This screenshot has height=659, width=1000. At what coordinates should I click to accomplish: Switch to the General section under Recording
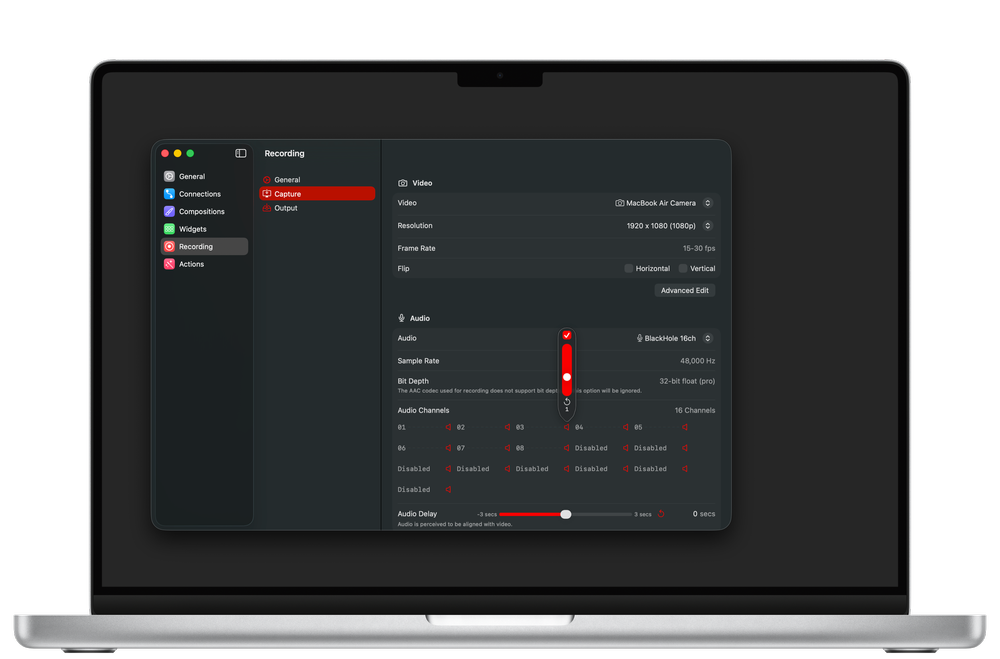click(x=317, y=180)
